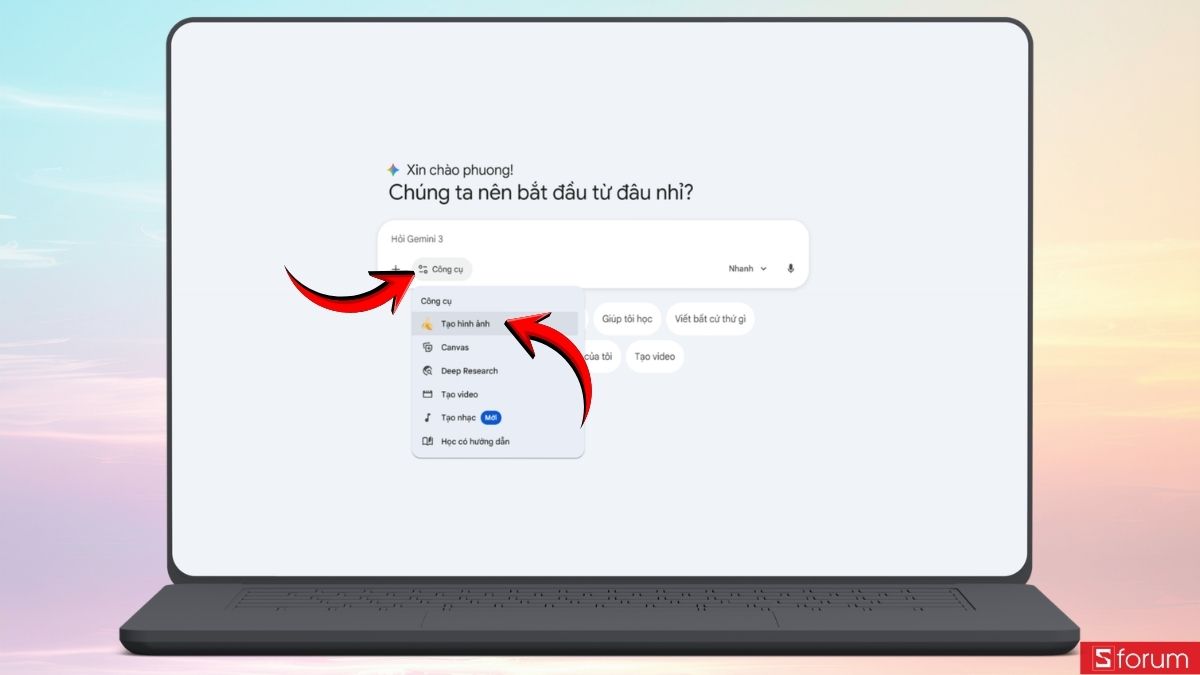The height and width of the screenshot is (675, 1200).
Task: Click the partially hidden 'của tôi' chip
Action: click(x=601, y=356)
